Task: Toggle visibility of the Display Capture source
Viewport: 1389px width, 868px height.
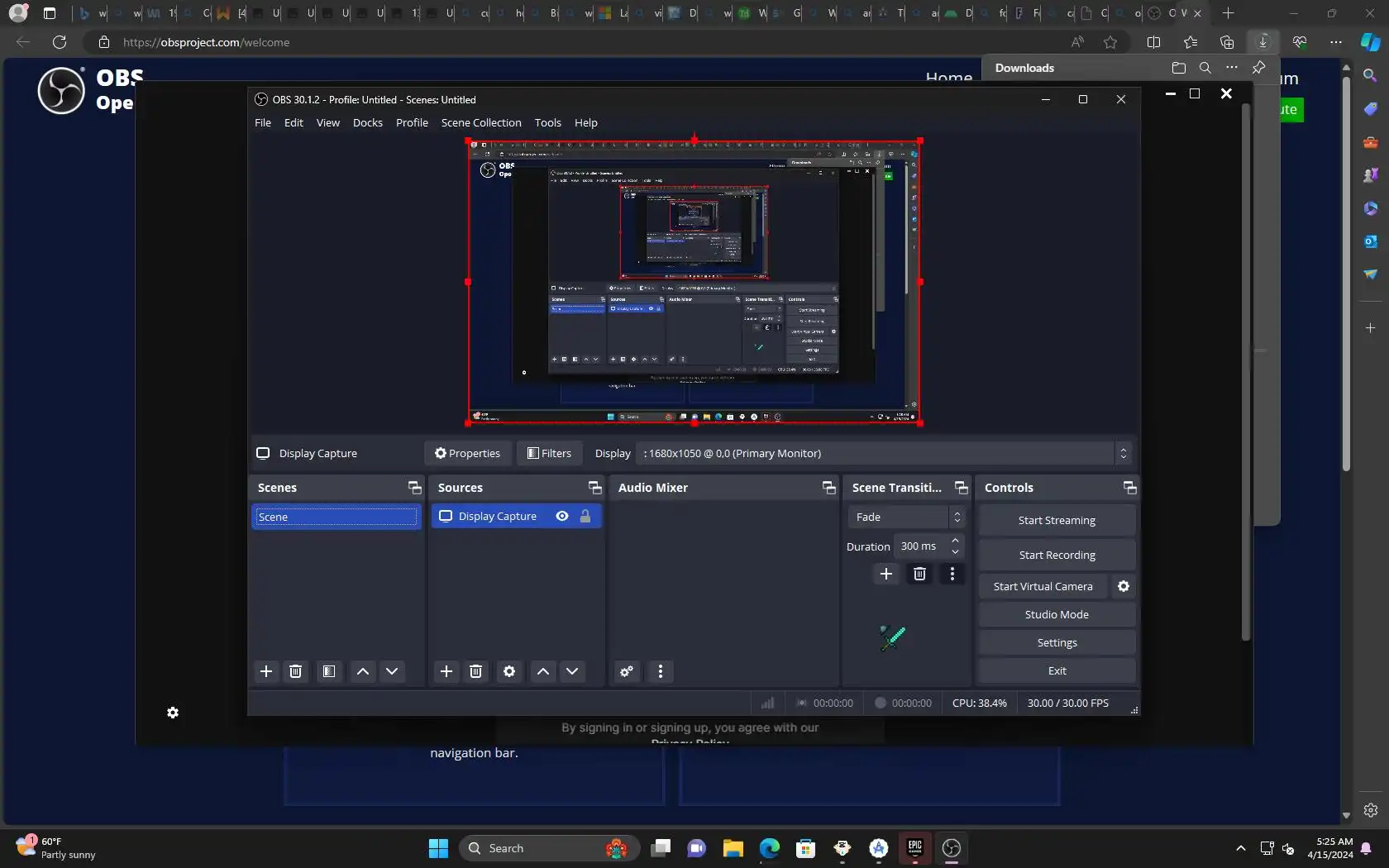Action: click(x=562, y=516)
